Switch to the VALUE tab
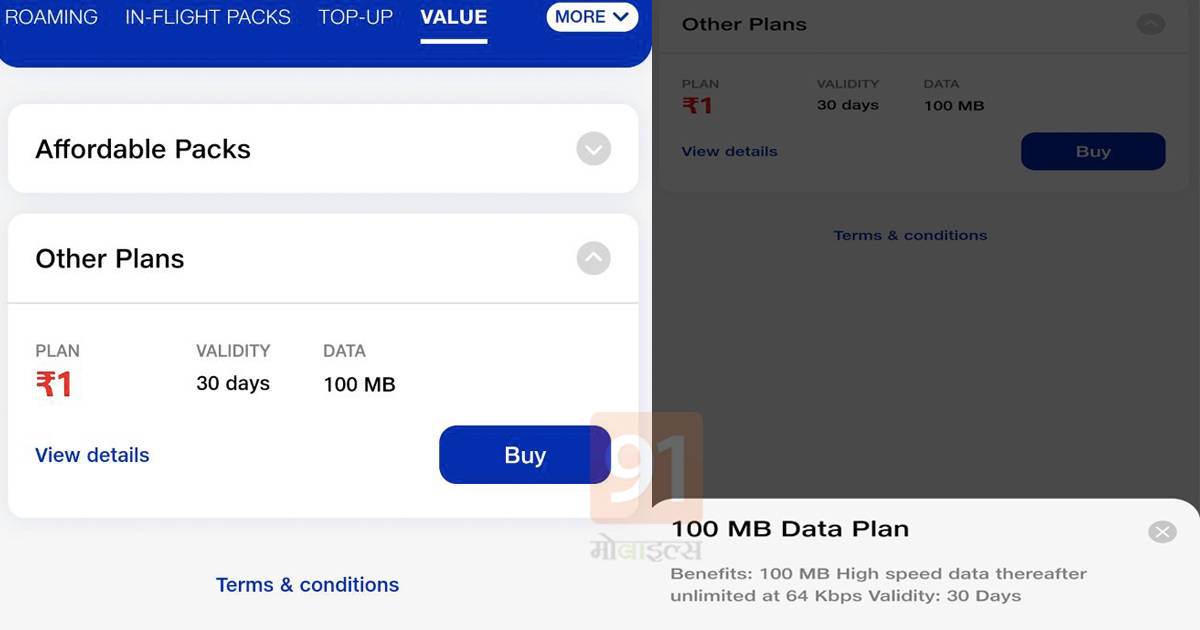The height and width of the screenshot is (630, 1200). coord(453,17)
